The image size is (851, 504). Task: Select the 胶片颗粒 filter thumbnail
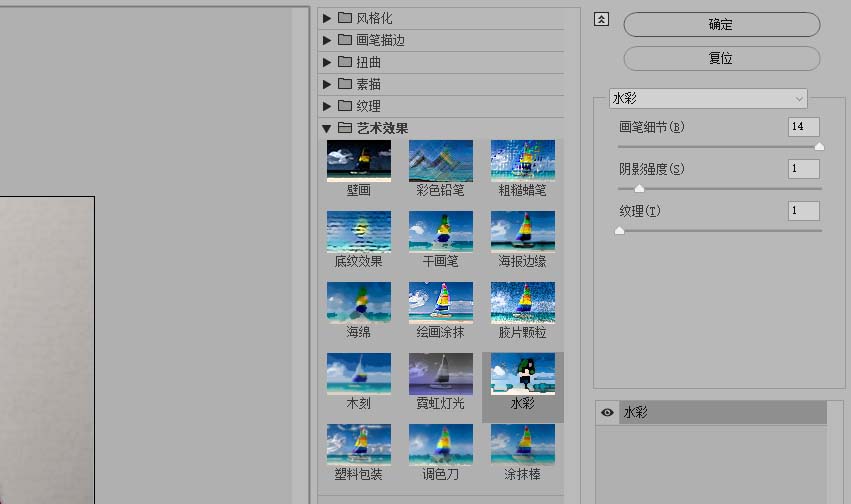(523, 303)
